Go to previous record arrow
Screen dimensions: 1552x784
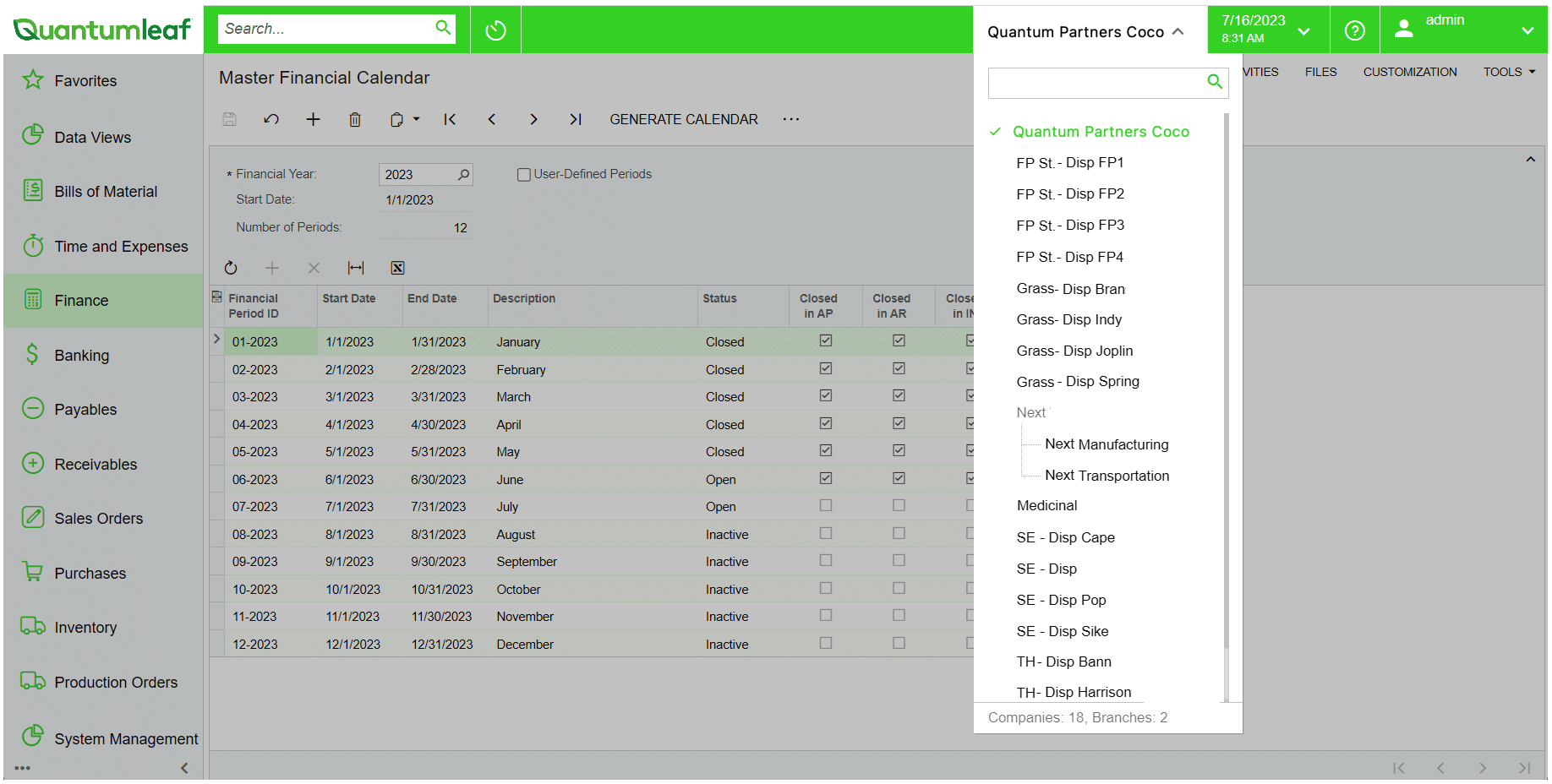[491, 119]
